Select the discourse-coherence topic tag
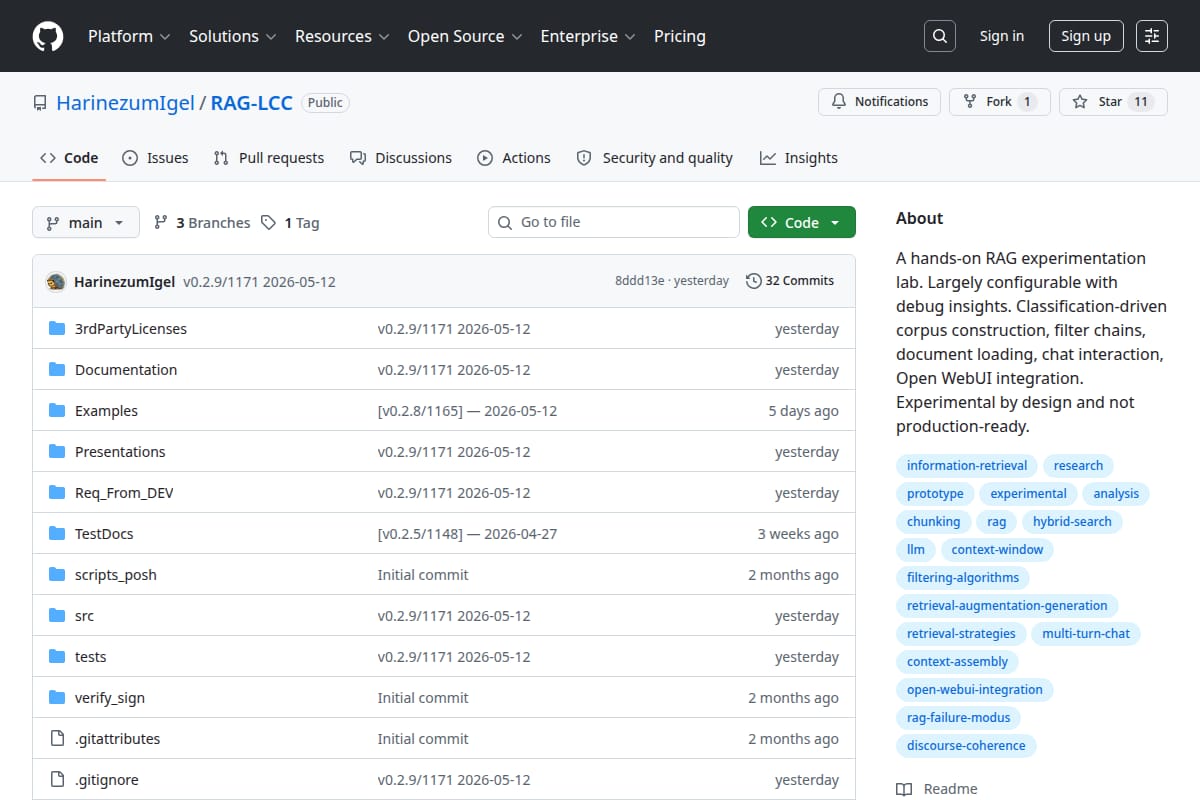This screenshot has height=800, width=1200. pos(966,745)
